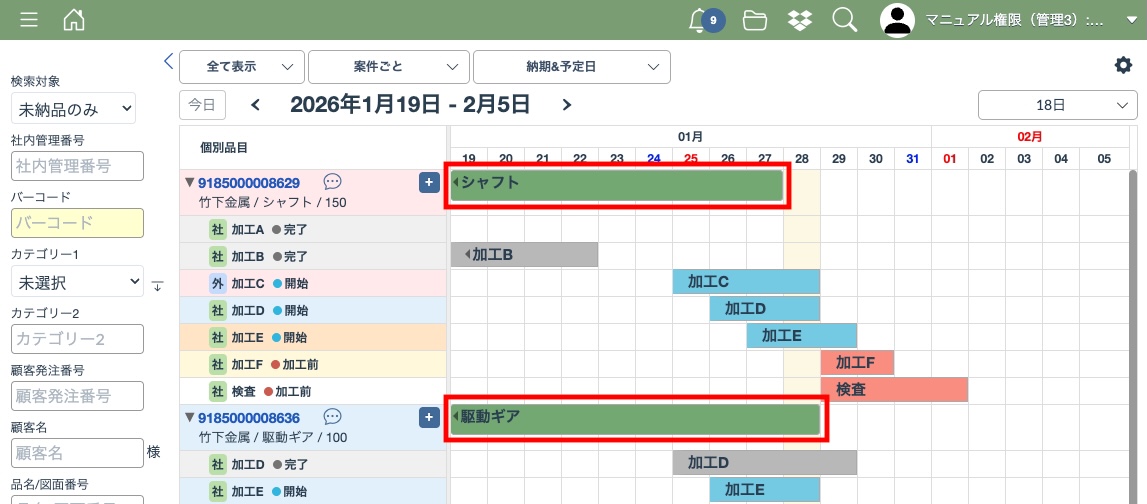Click the 今日 button

point(202,105)
